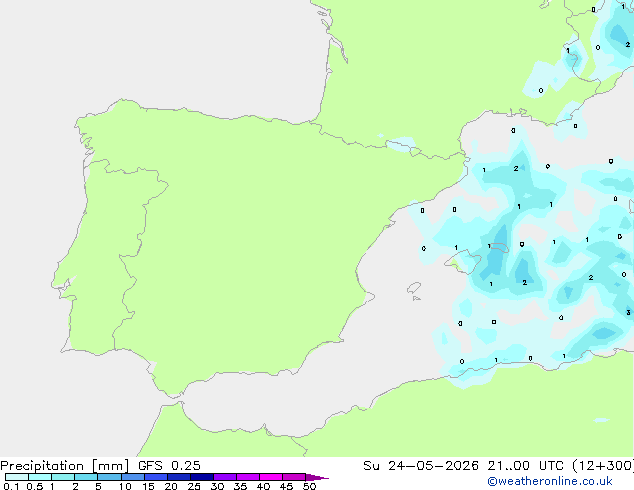The image size is (634, 490).
Task: Click the "GFS 0.25" model label
Action: 169,465
